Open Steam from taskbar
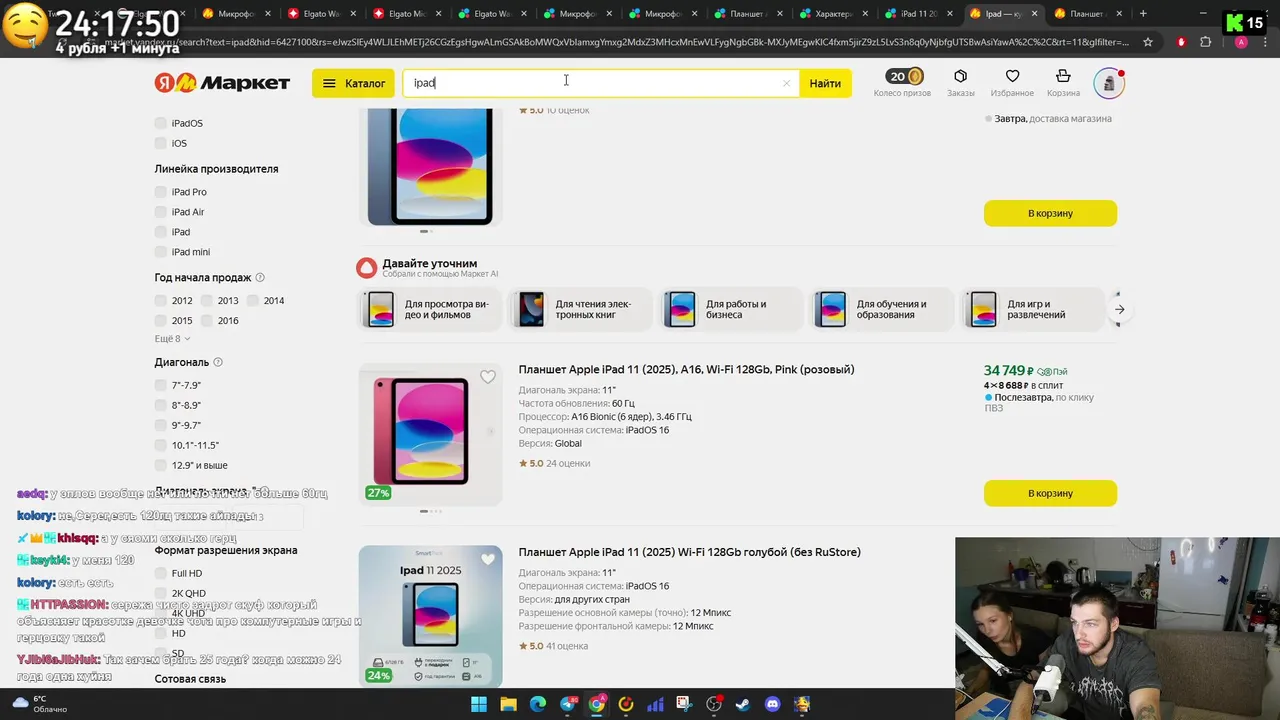 coord(743,704)
